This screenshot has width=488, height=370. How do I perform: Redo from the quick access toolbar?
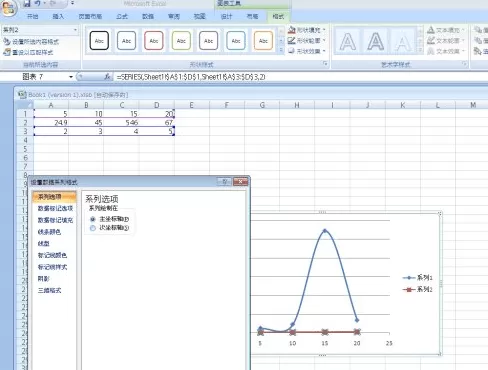(x=53, y=4)
